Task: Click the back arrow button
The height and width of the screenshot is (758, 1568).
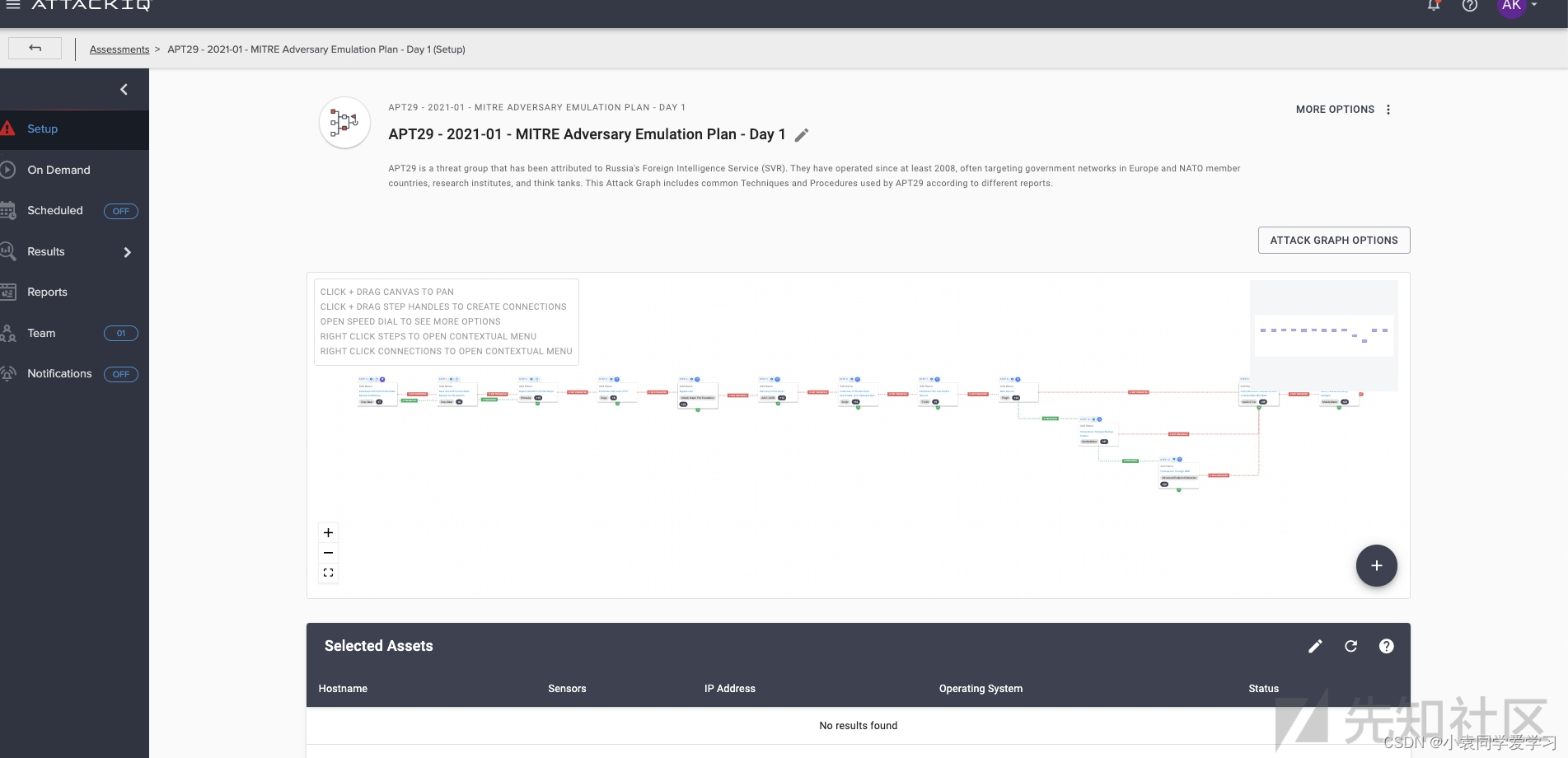Action: pos(35,49)
